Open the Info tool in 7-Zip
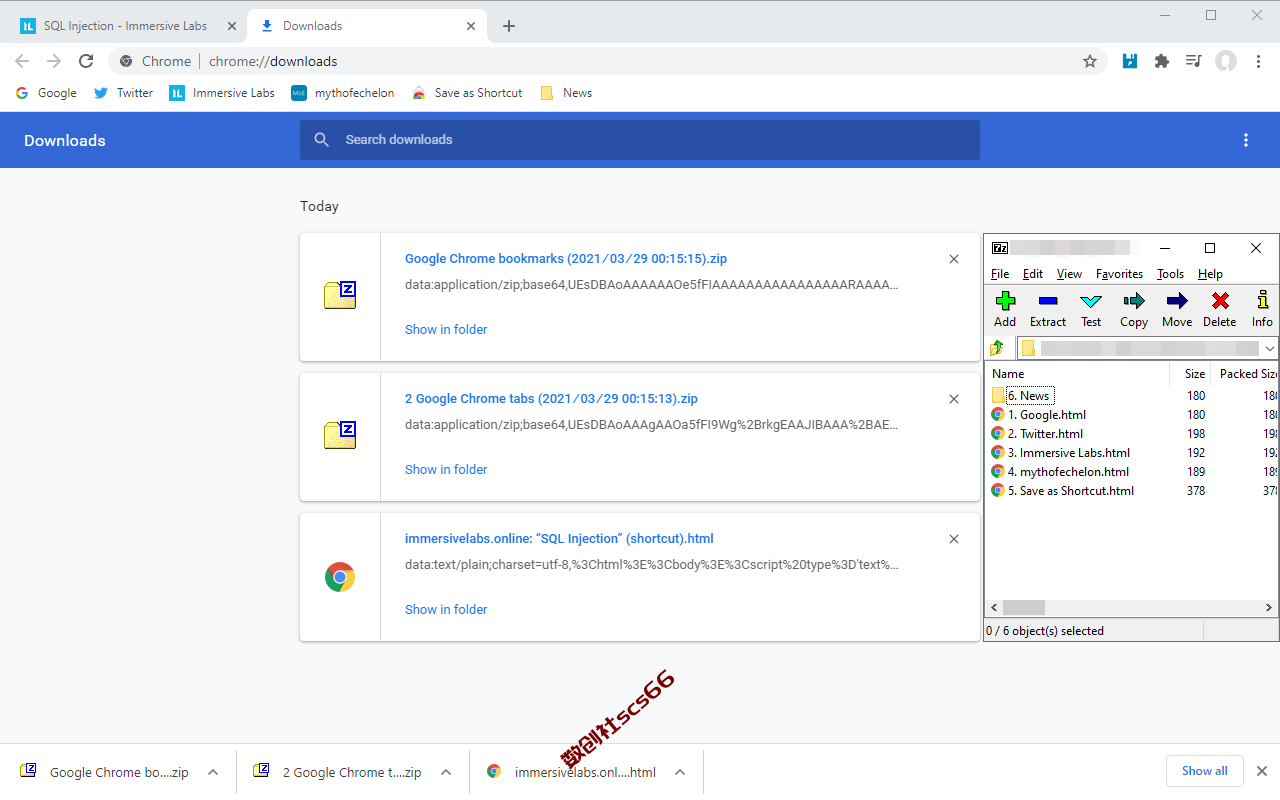The width and height of the screenshot is (1280, 800). [x=1262, y=308]
